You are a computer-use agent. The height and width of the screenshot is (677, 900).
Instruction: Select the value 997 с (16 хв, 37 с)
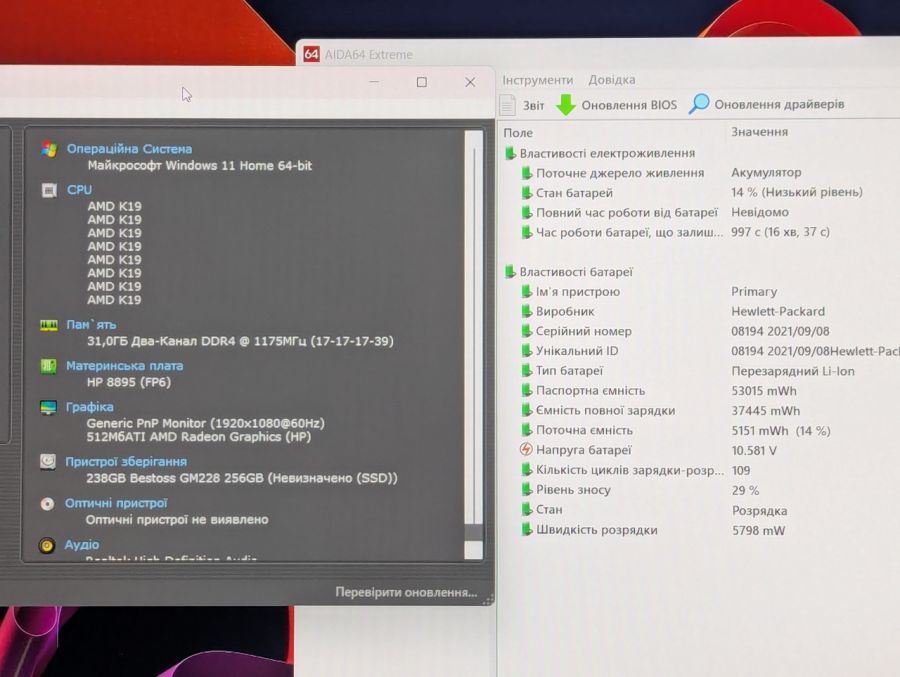[x=780, y=232]
